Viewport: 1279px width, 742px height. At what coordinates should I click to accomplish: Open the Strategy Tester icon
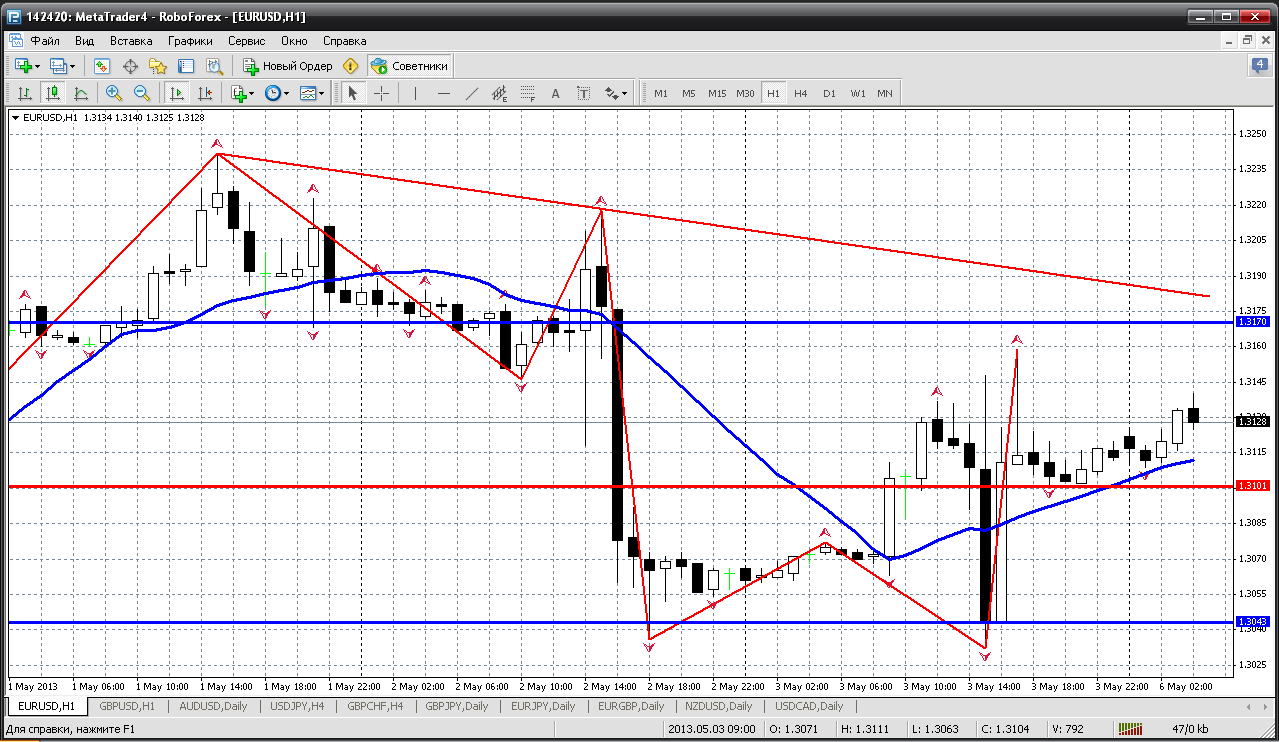(x=214, y=66)
